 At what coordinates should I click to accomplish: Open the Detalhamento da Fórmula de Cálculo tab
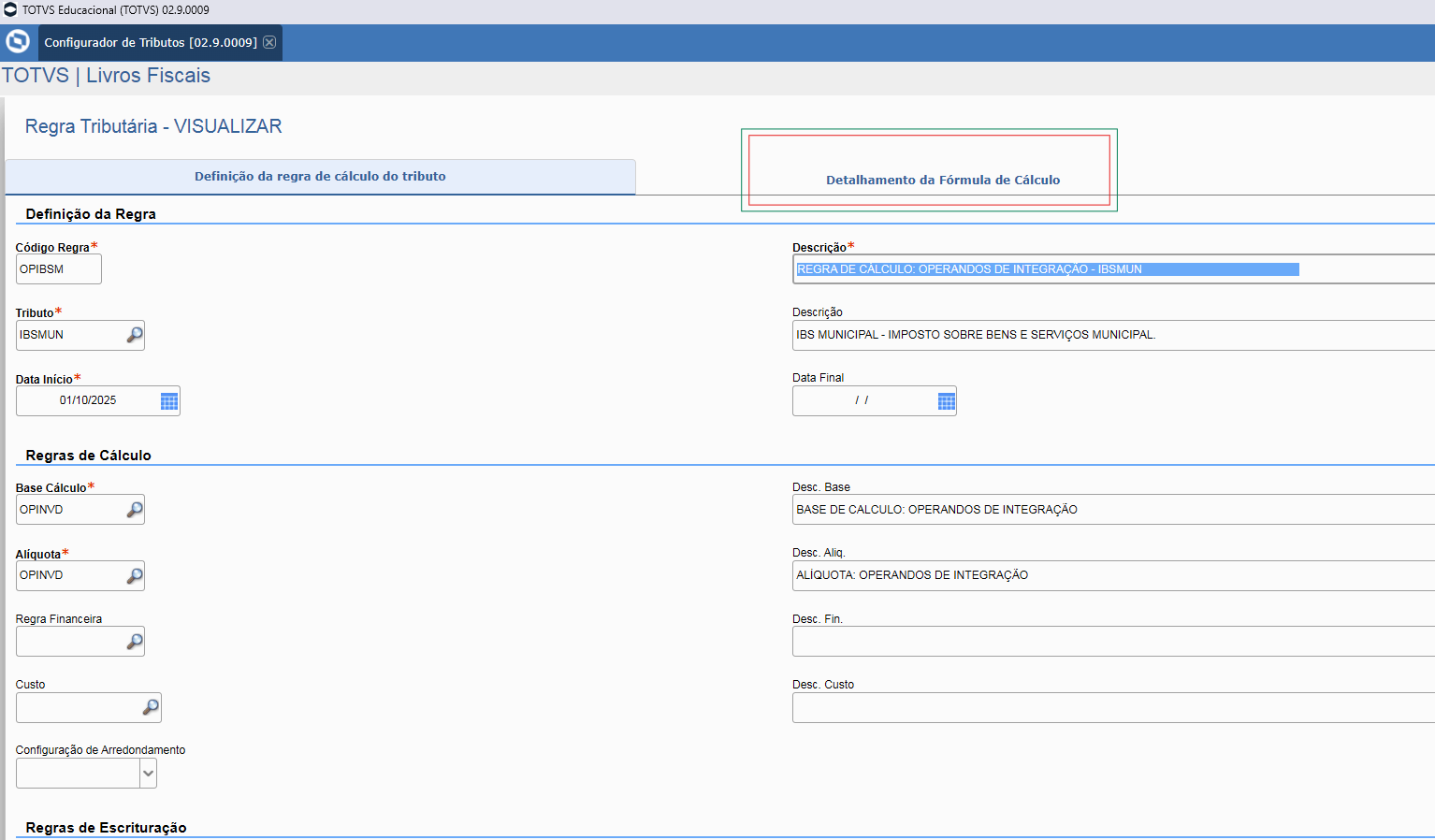[x=943, y=180]
